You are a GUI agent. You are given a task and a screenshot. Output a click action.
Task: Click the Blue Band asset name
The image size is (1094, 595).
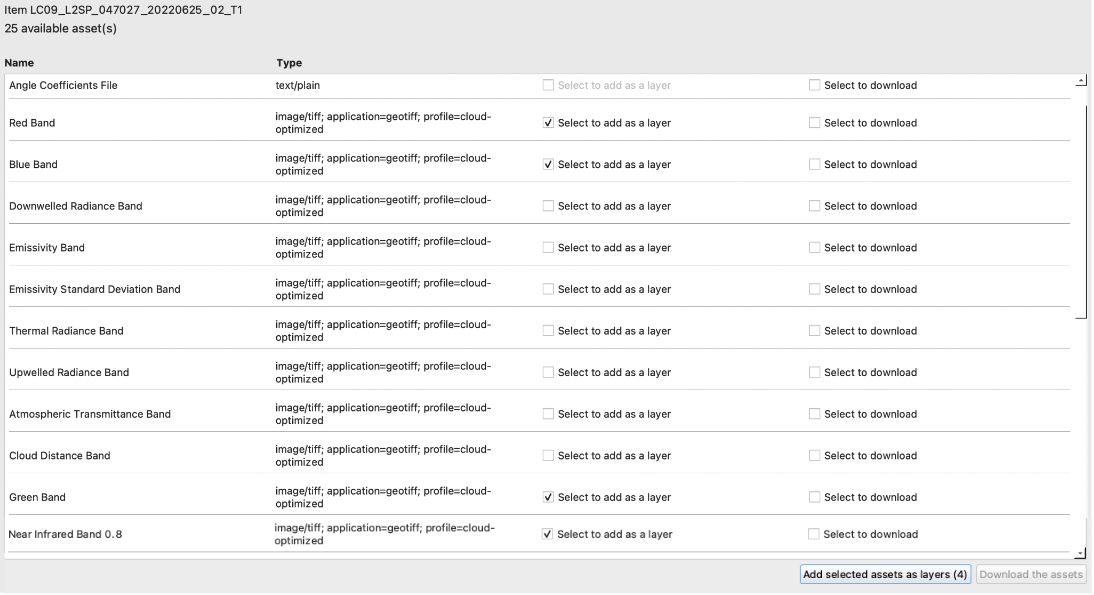tap(33, 165)
